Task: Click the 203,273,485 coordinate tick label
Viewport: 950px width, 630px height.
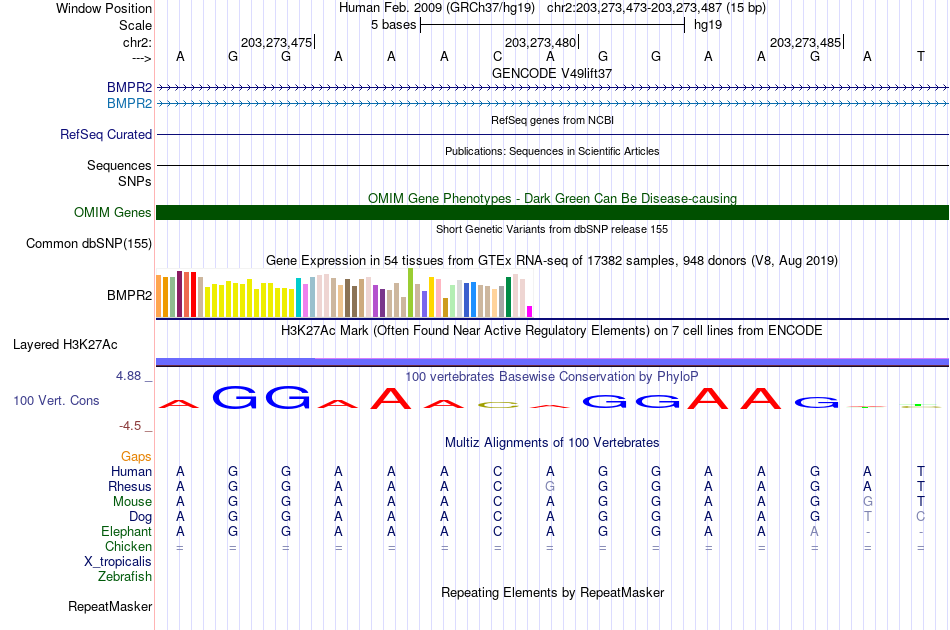Action: point(805,42)
